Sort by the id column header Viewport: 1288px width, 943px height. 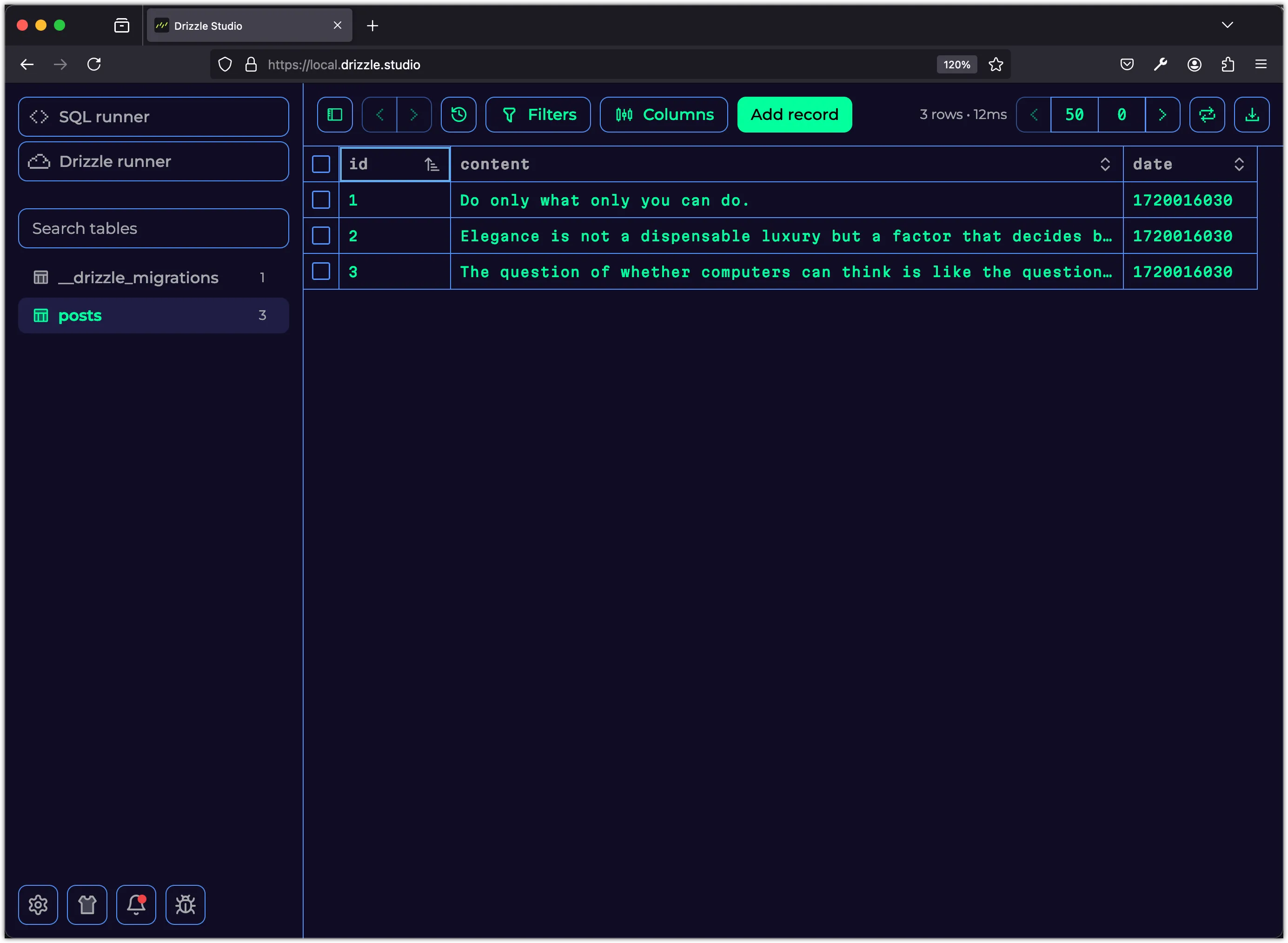[395, 165]
